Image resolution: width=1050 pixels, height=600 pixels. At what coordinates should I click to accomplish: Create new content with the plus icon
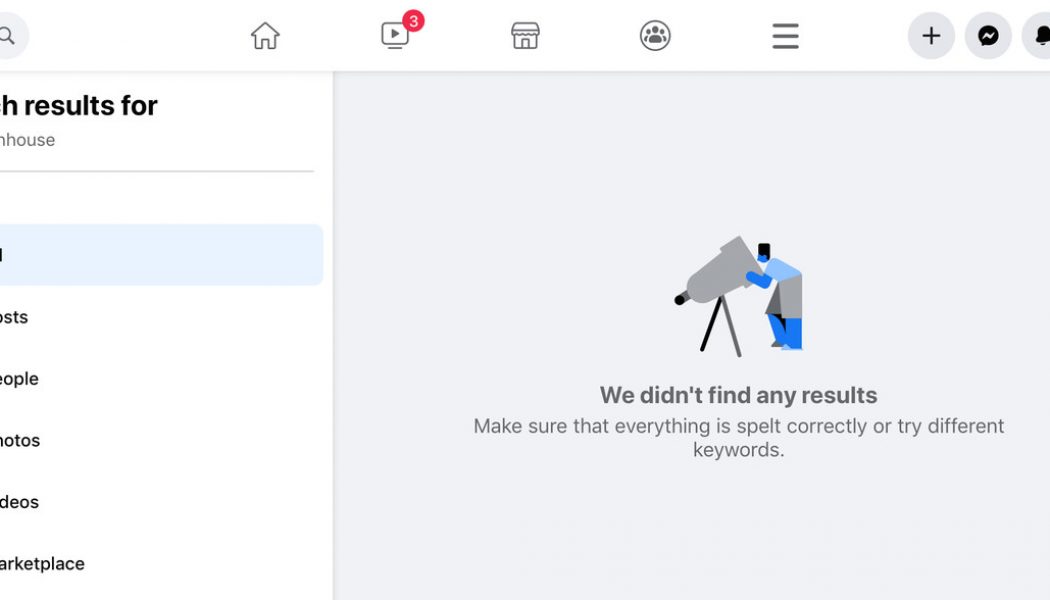(930, 34)
